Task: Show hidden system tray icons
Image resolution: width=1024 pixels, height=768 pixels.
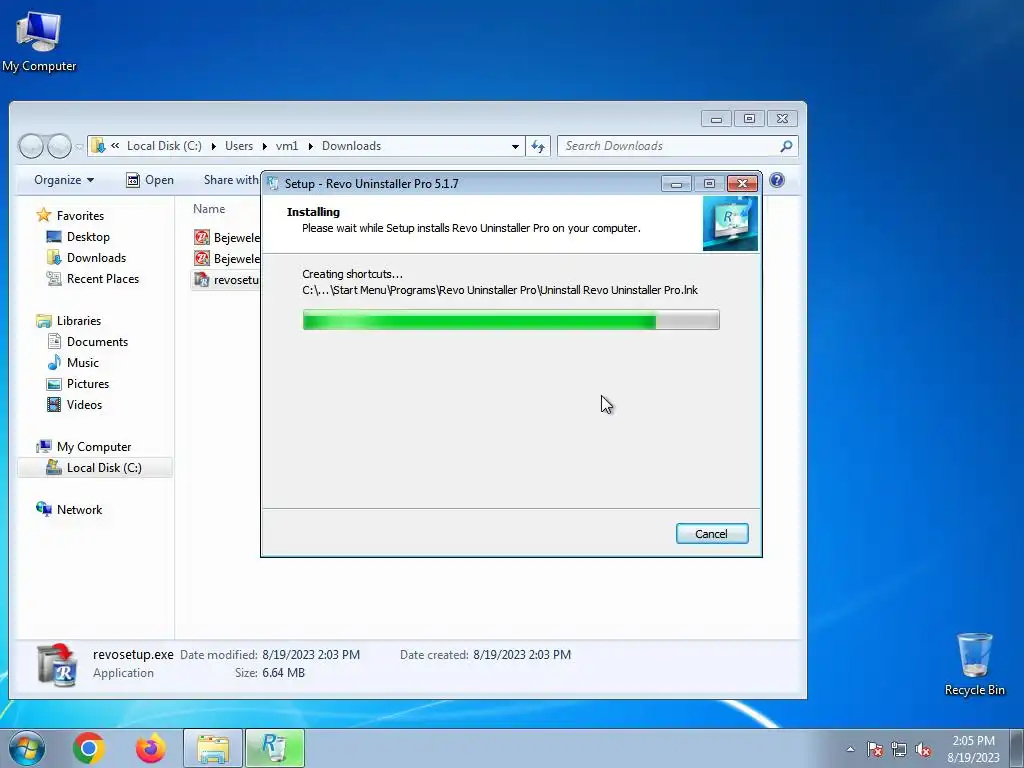Action: [x=850, y=749]
